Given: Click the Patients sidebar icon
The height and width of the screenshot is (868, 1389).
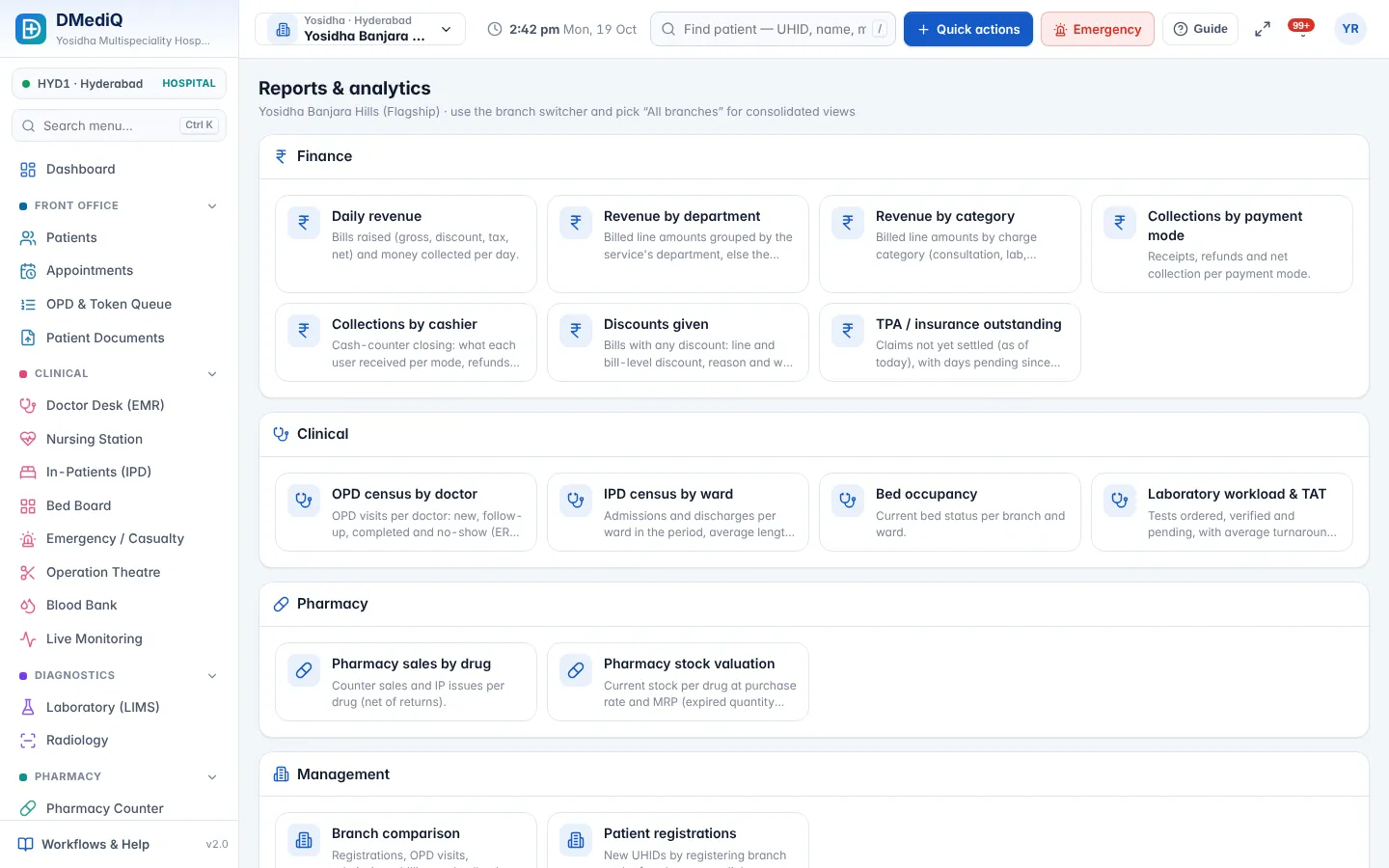Looking at the screenshot, I should (x=28, y=238).
